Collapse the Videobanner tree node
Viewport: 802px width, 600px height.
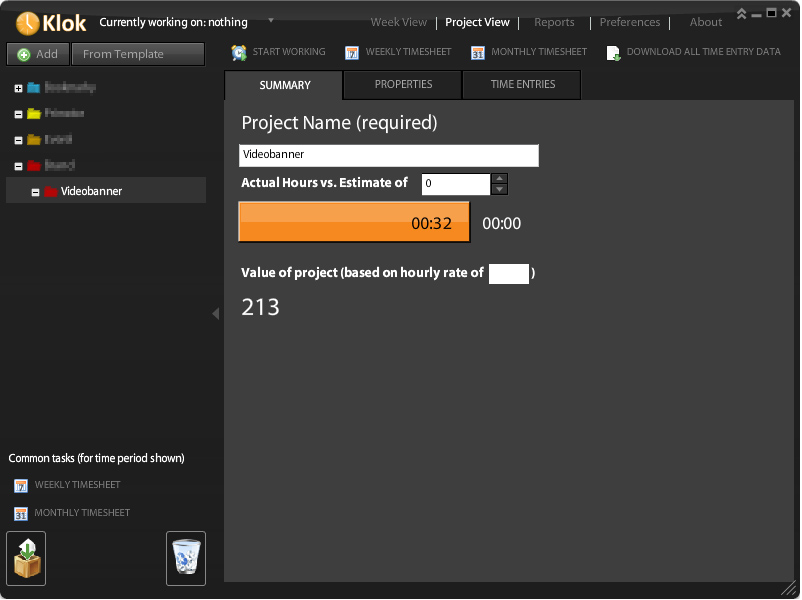[x=35, y=192]
